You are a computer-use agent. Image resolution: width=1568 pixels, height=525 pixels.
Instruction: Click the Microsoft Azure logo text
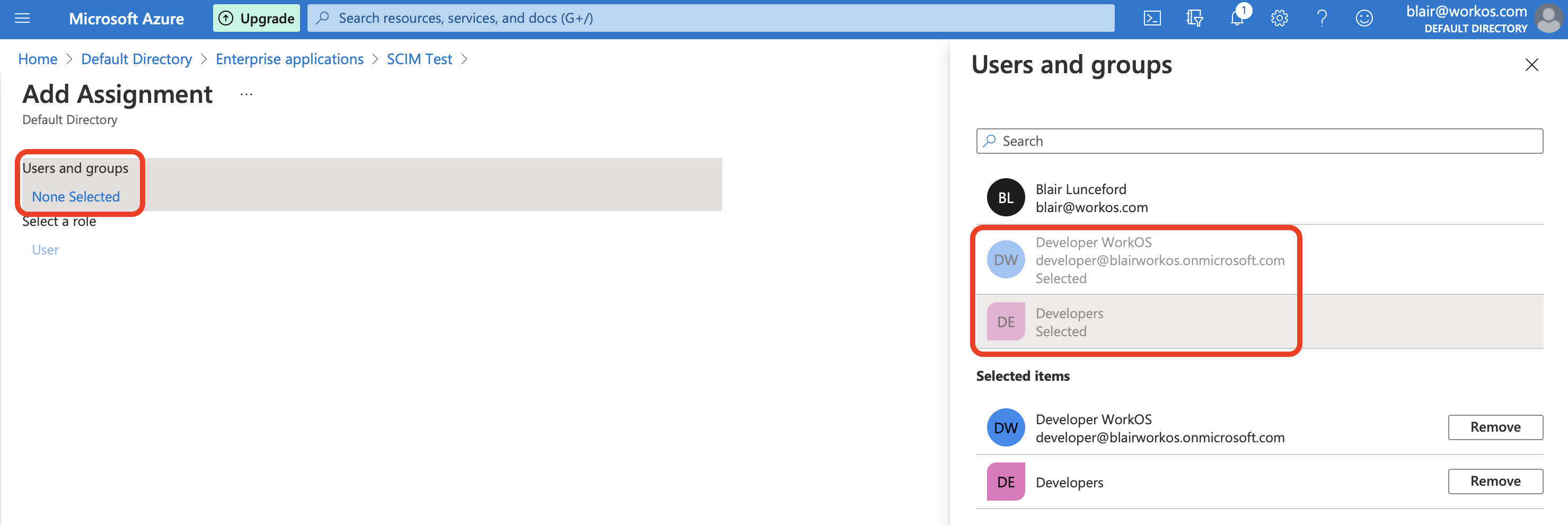(127, 18)
